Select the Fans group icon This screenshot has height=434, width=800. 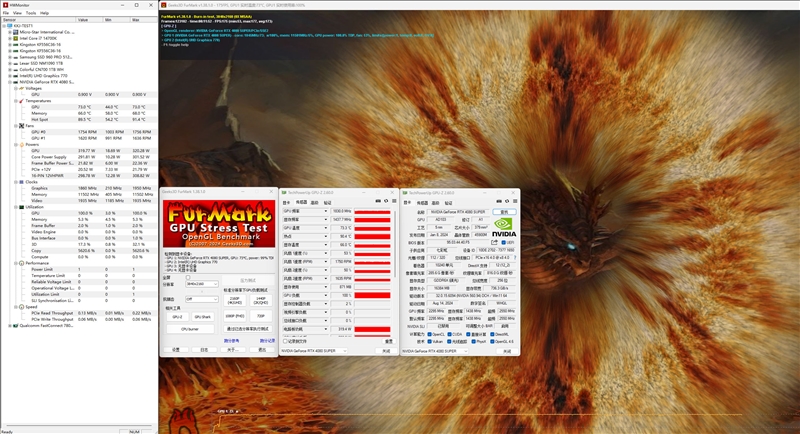coord(21,125)
